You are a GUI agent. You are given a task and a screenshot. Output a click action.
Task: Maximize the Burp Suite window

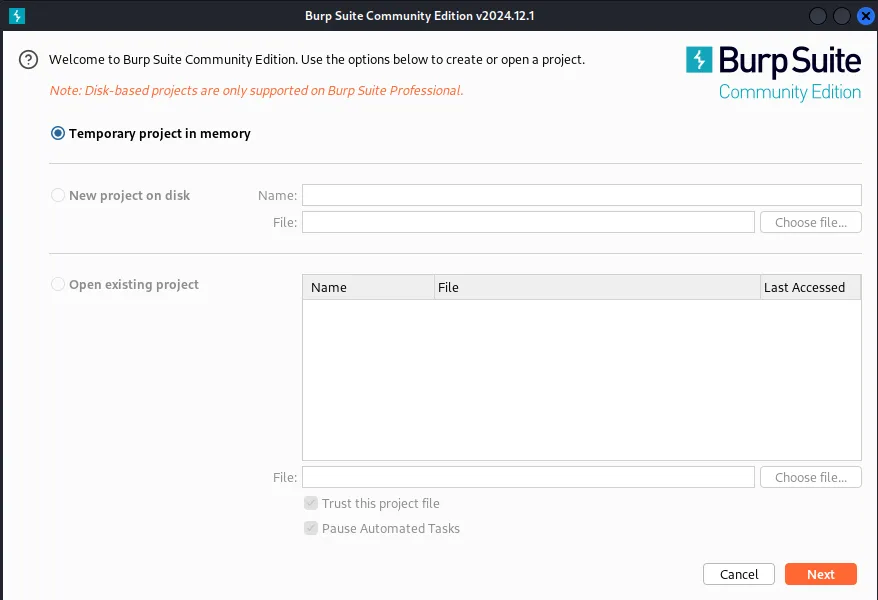point(842,16)
